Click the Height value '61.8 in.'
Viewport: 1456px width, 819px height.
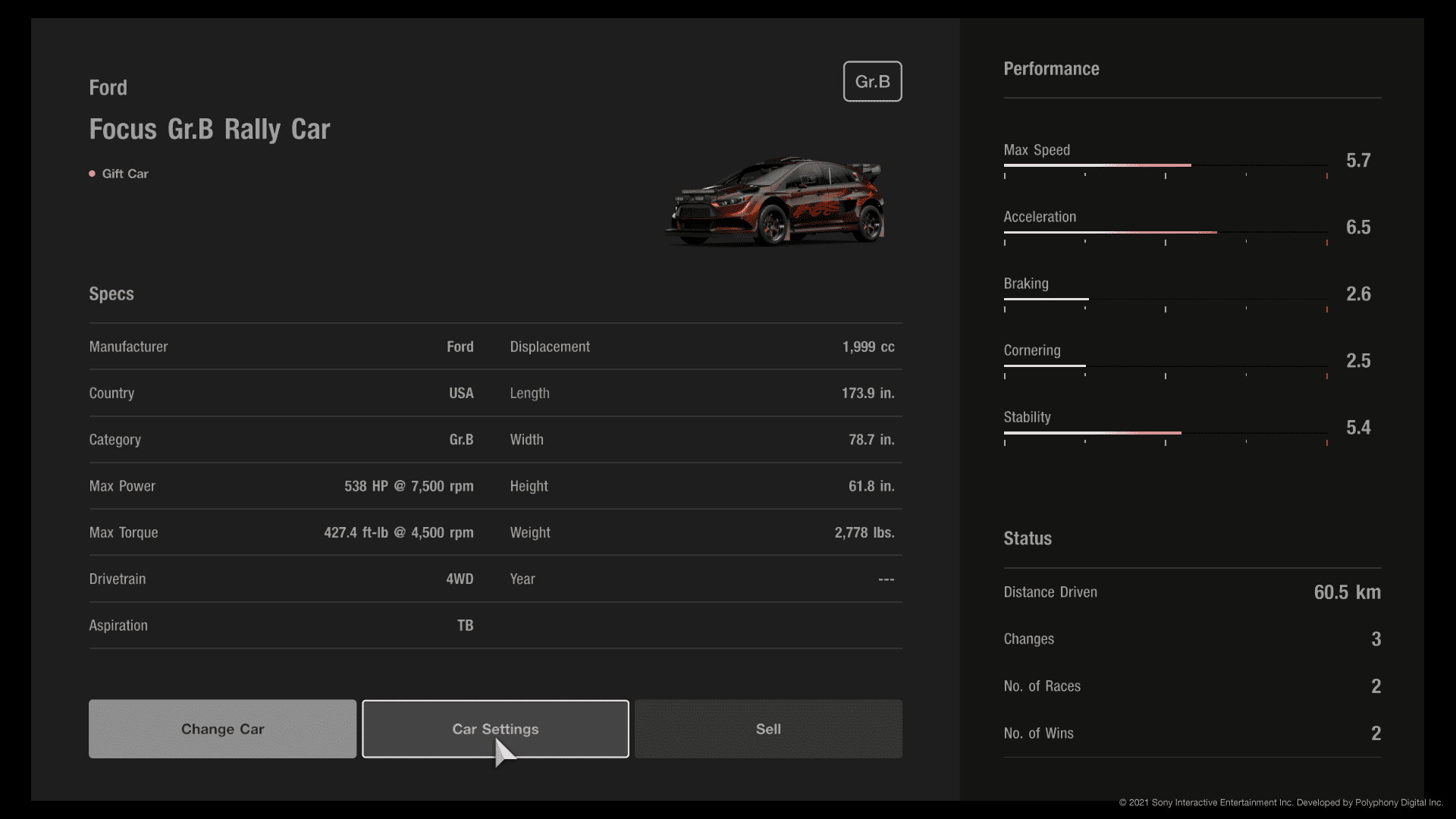coord(871,486)
